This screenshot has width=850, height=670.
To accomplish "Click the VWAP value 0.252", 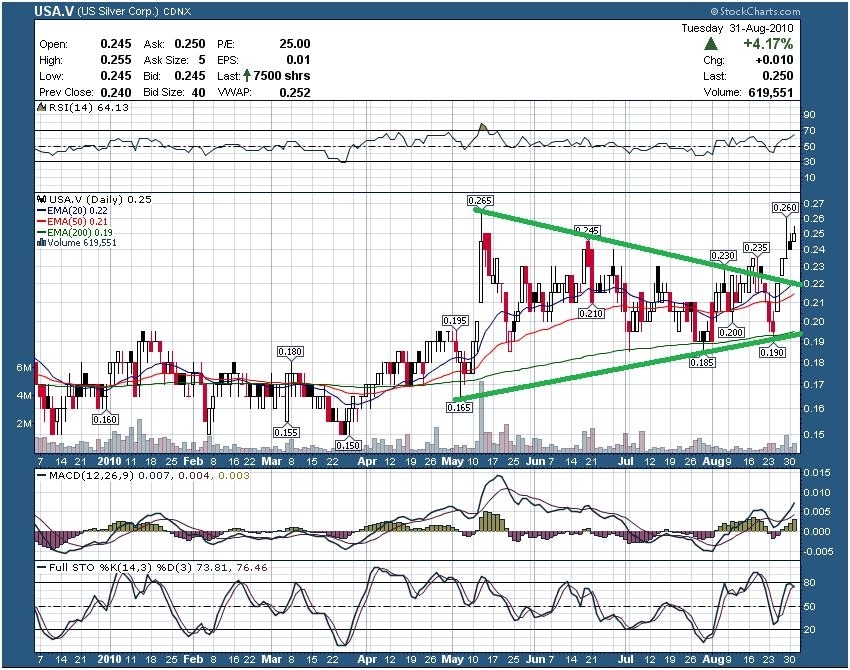I will [295, 92].
